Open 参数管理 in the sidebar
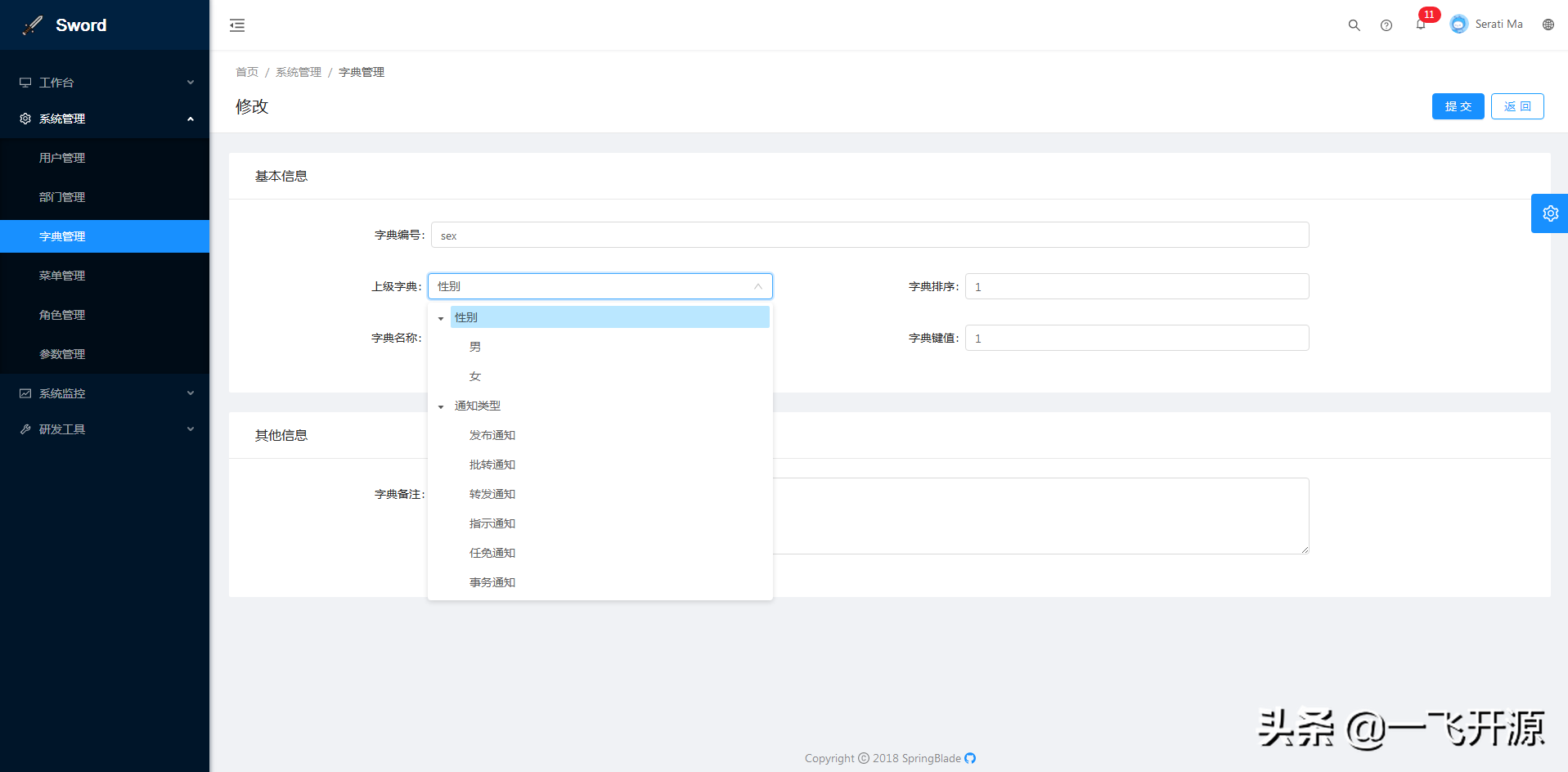Screen dimensions: 1568x772 [105, 354]
